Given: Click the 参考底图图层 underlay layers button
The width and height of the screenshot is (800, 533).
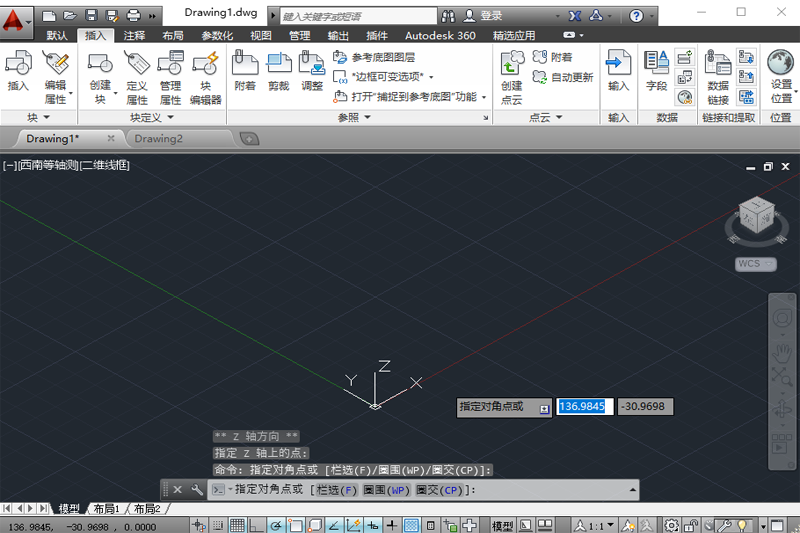Looking at the screenshot, I should [x=374, y=57].
